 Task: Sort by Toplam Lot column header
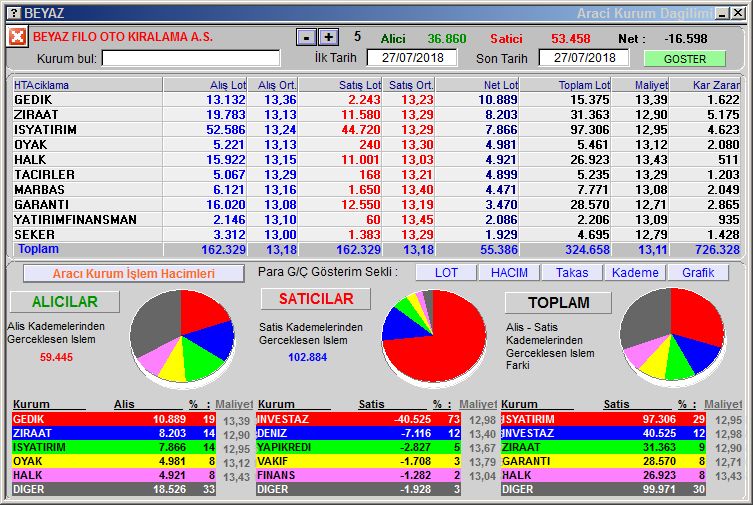tap(565, 85)
